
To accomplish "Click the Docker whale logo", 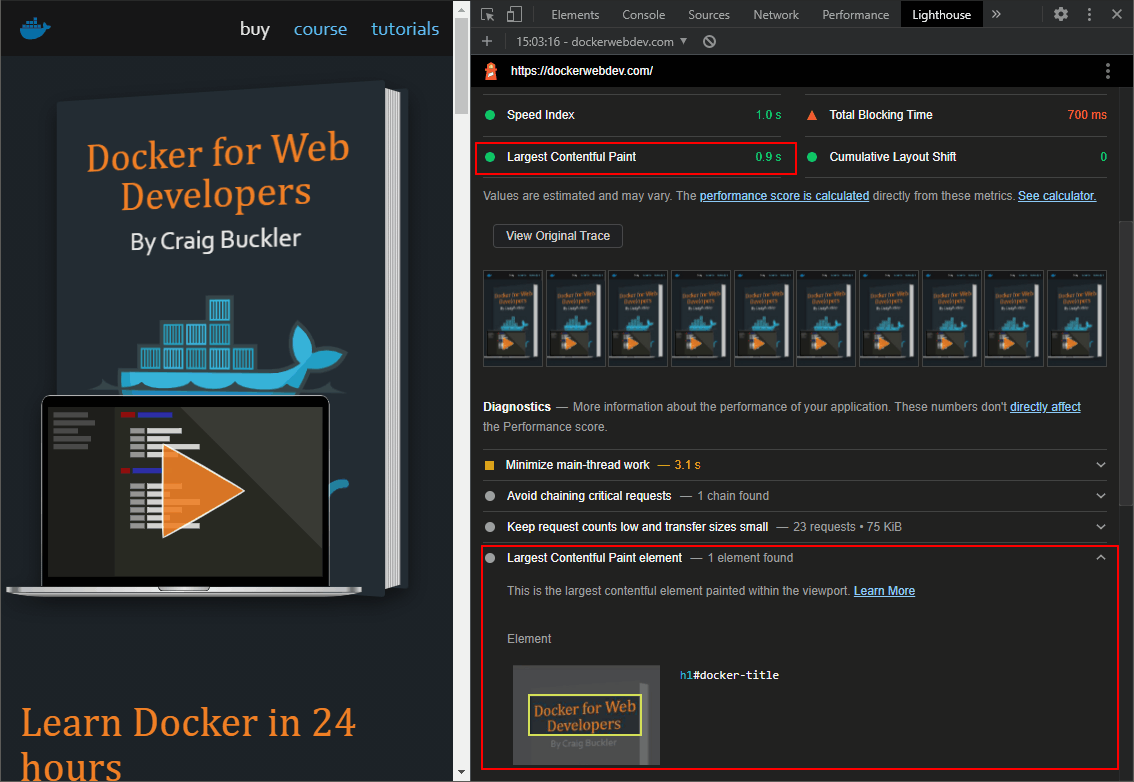I will (x=36, y=28).
